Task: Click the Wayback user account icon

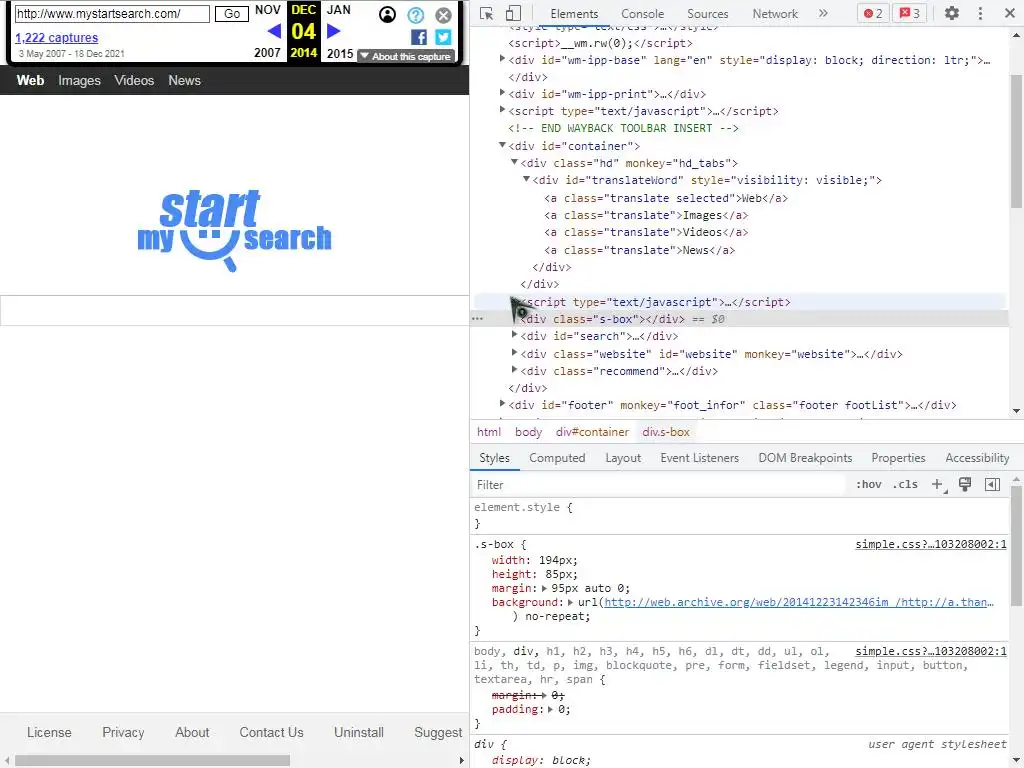Action: (x=387, y=14)
